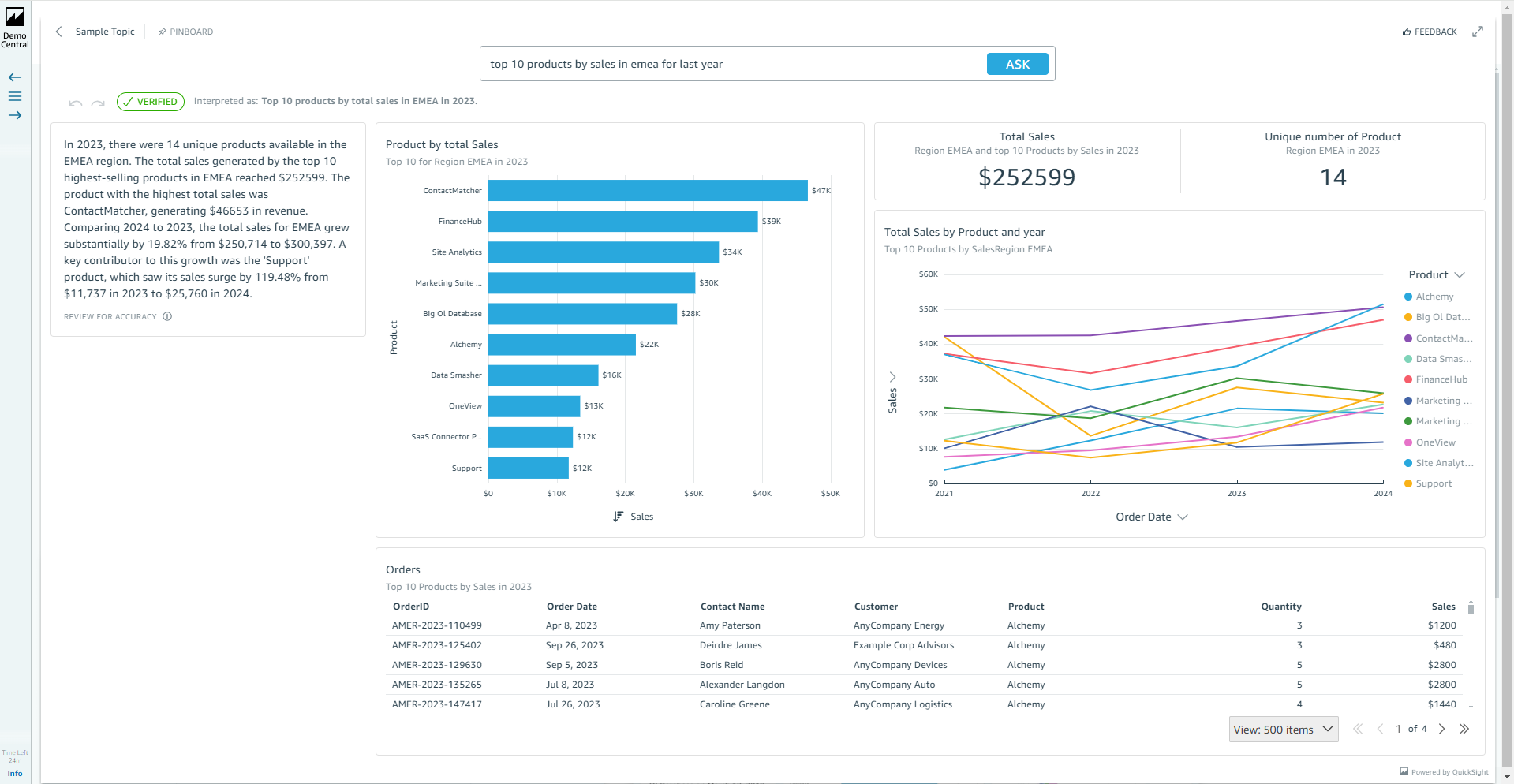The image size is (1514, 784).
Task: Click the forward arrow sidebar icon
Action: [x=14, y=114]
